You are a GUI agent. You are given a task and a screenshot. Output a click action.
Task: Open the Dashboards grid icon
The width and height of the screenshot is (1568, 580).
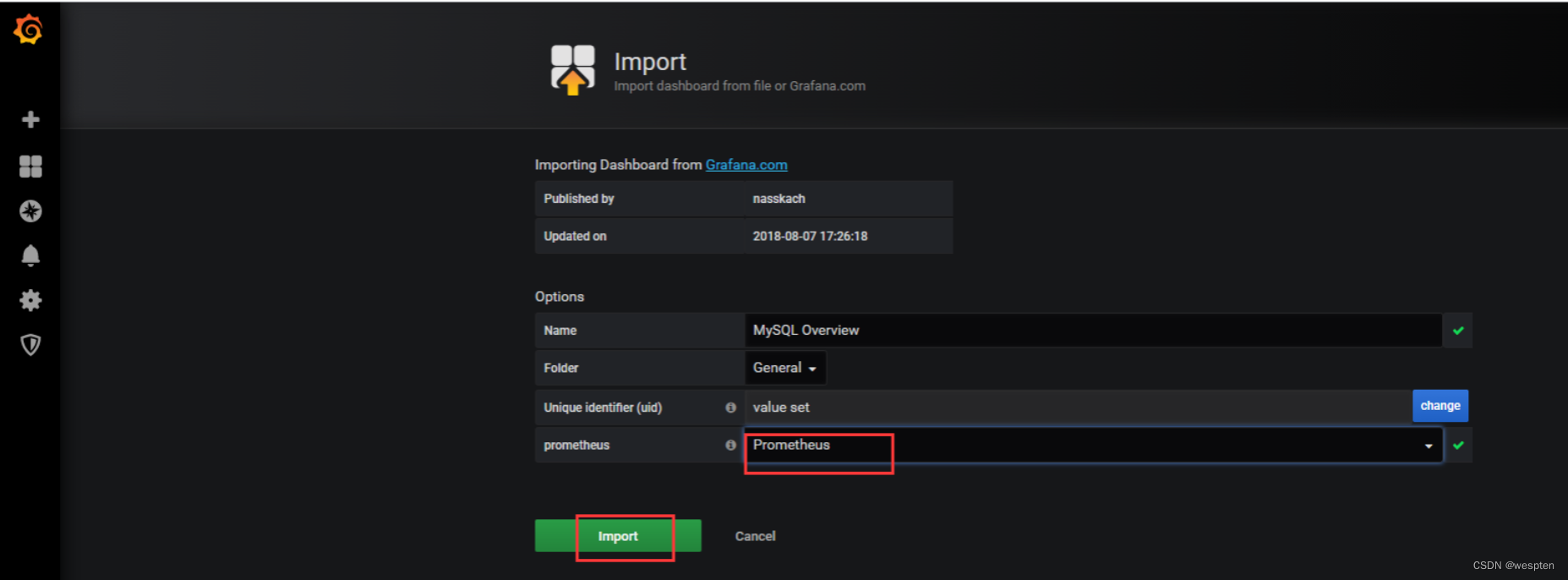click(30, 167)
